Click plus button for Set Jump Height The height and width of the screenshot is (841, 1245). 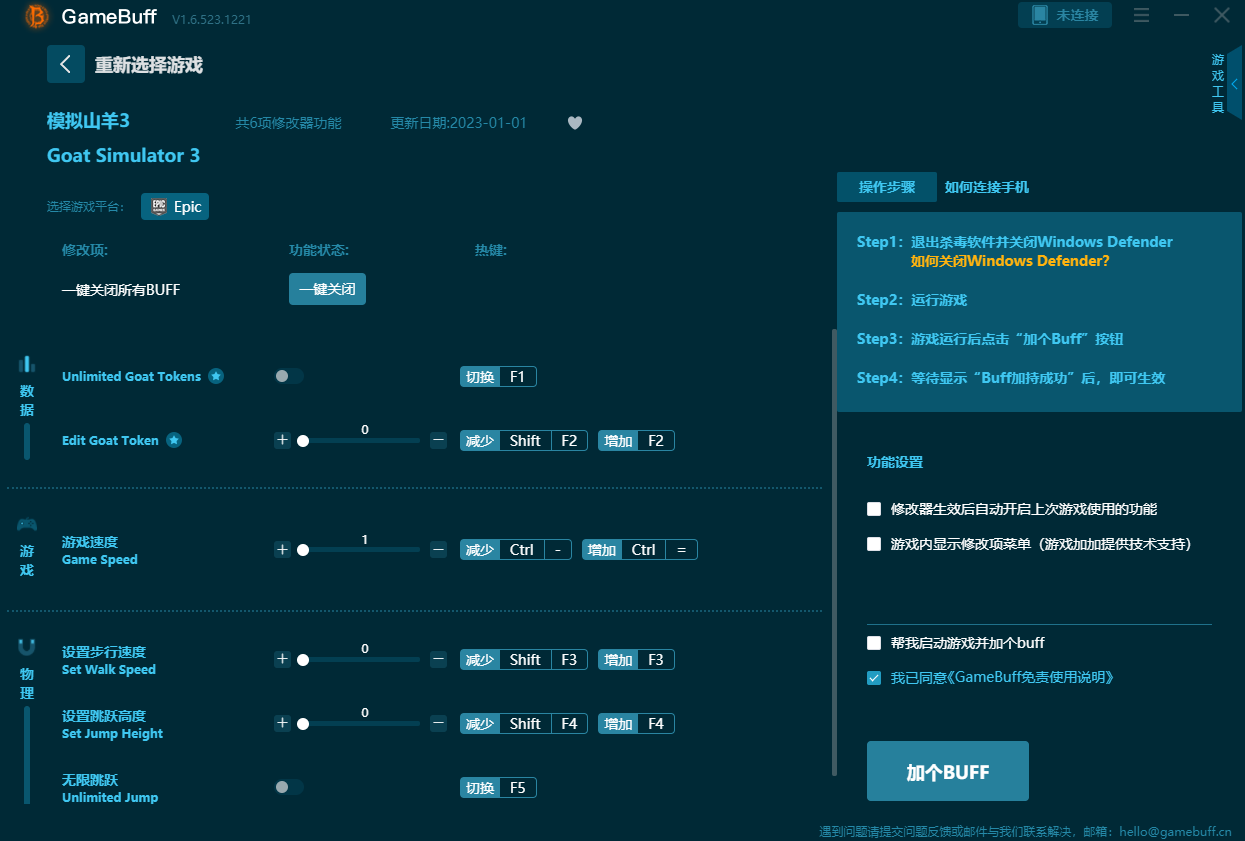pos(282,723)
